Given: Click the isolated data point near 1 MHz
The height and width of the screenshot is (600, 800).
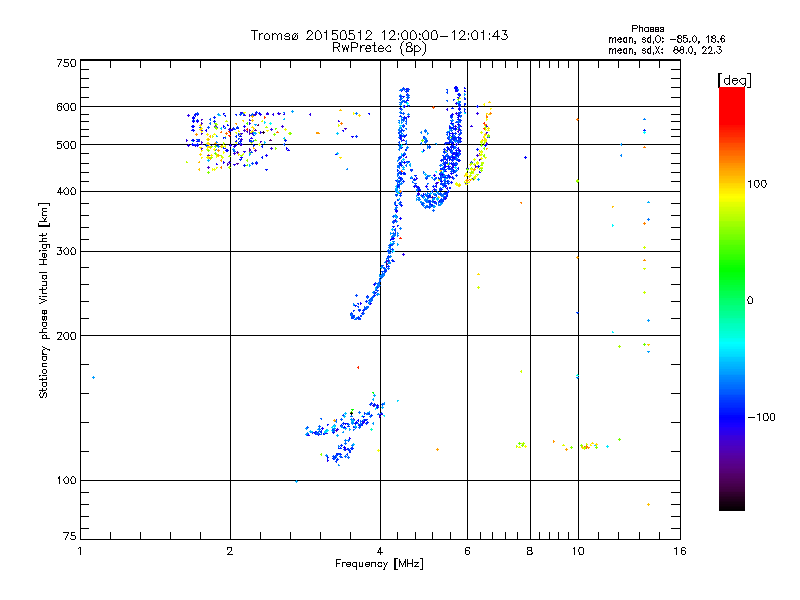Looking at the screenshot, I should coord(93,378).
